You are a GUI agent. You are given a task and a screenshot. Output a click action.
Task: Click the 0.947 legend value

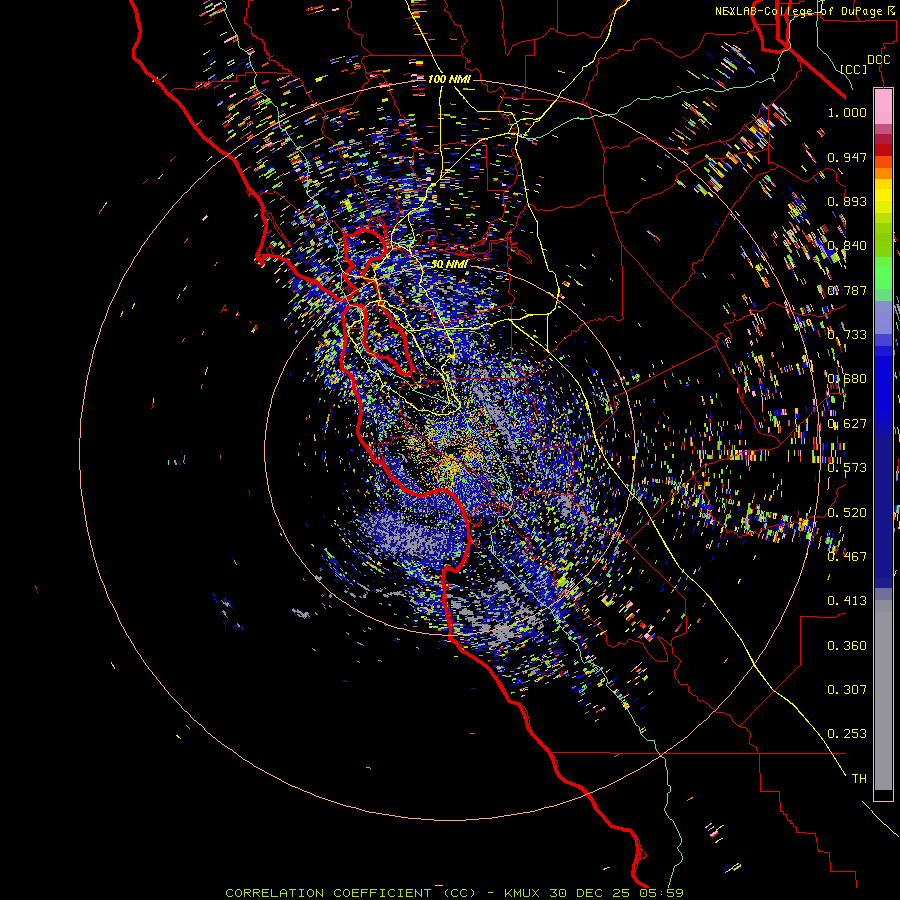pyautogui.click(x=847, y=157)
